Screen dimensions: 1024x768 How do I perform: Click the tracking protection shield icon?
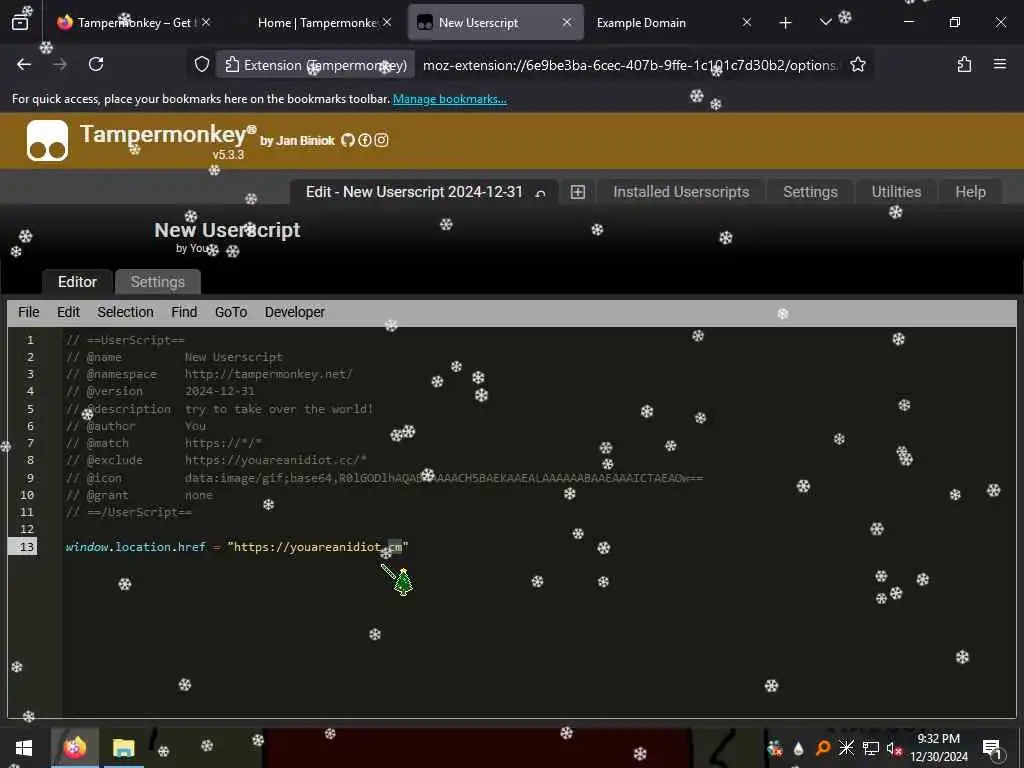pyautogui.click(x=202, y=64)
